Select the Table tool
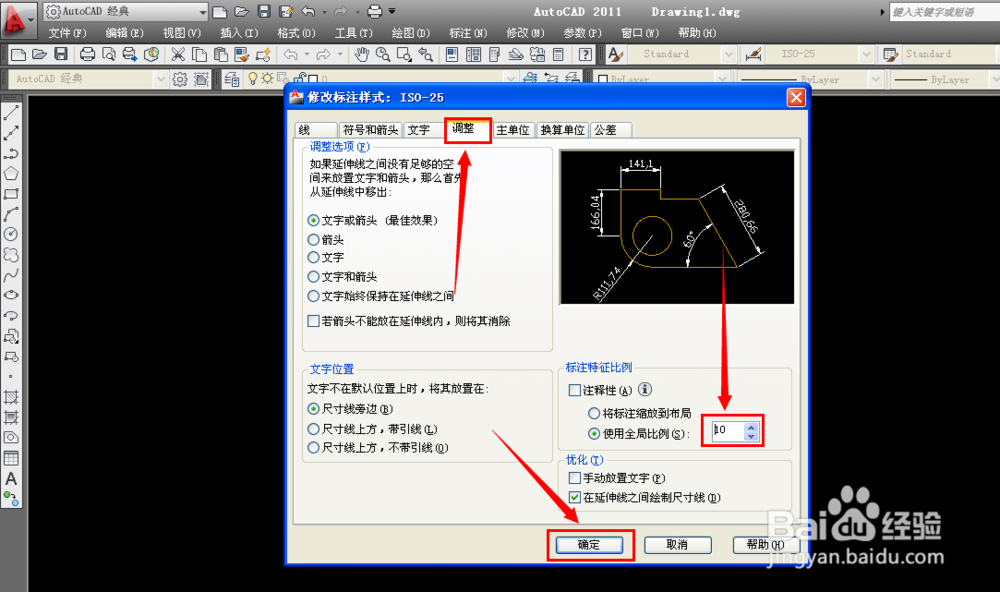Viewport: 1000px width, 592px height. tap(11, 458)
